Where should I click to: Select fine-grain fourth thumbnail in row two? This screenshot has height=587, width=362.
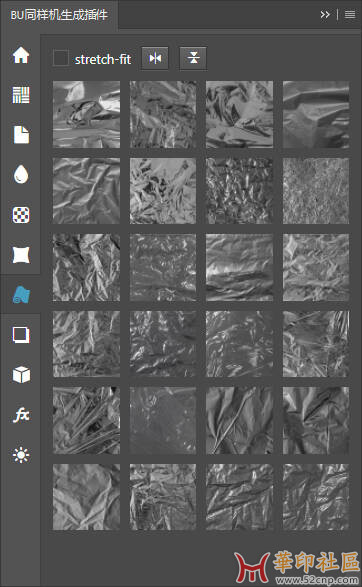pyautogui.click(x=316, y=191)
